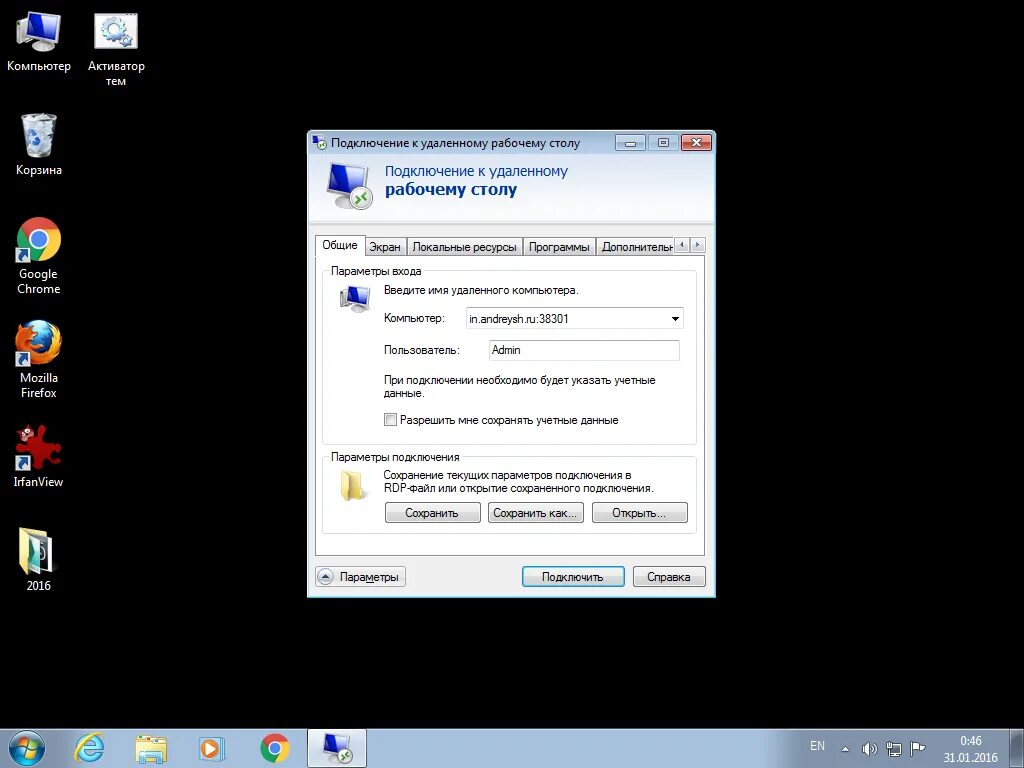The width and height of the screenshot is (1024, 768).
Task: Select the Активатор тем desktop icon
Action: pos(116,48)
